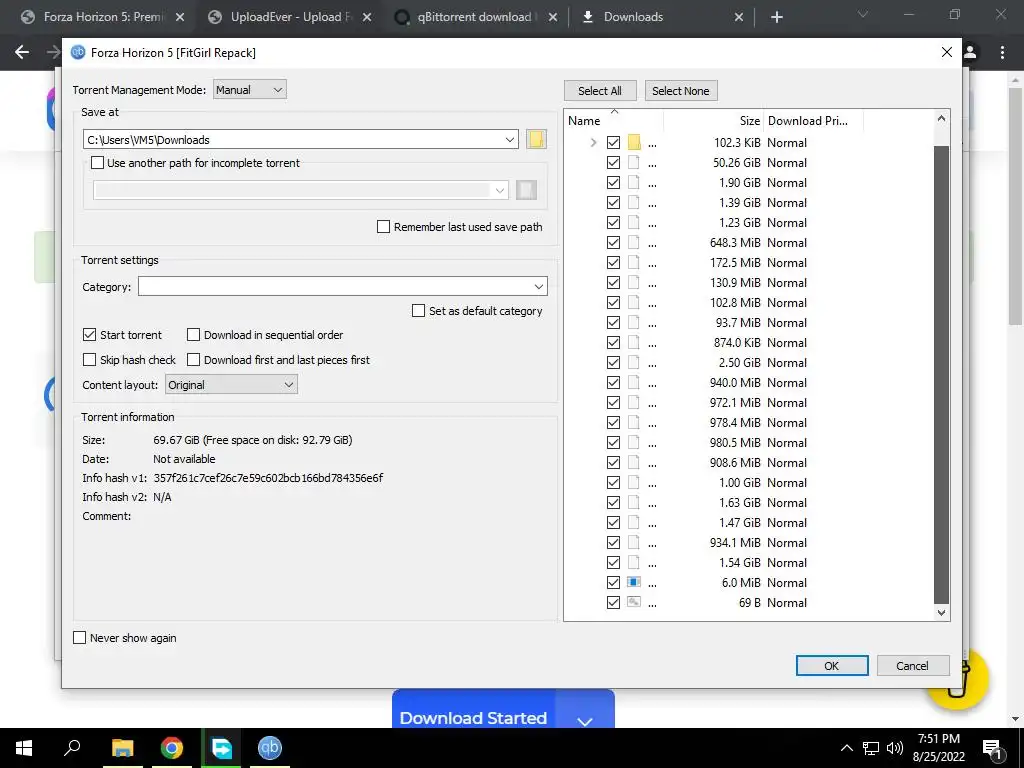1024x768 pixels.
Task: Click the folder icon in the 102.3 KiB row
Action: tap(634, 142)
